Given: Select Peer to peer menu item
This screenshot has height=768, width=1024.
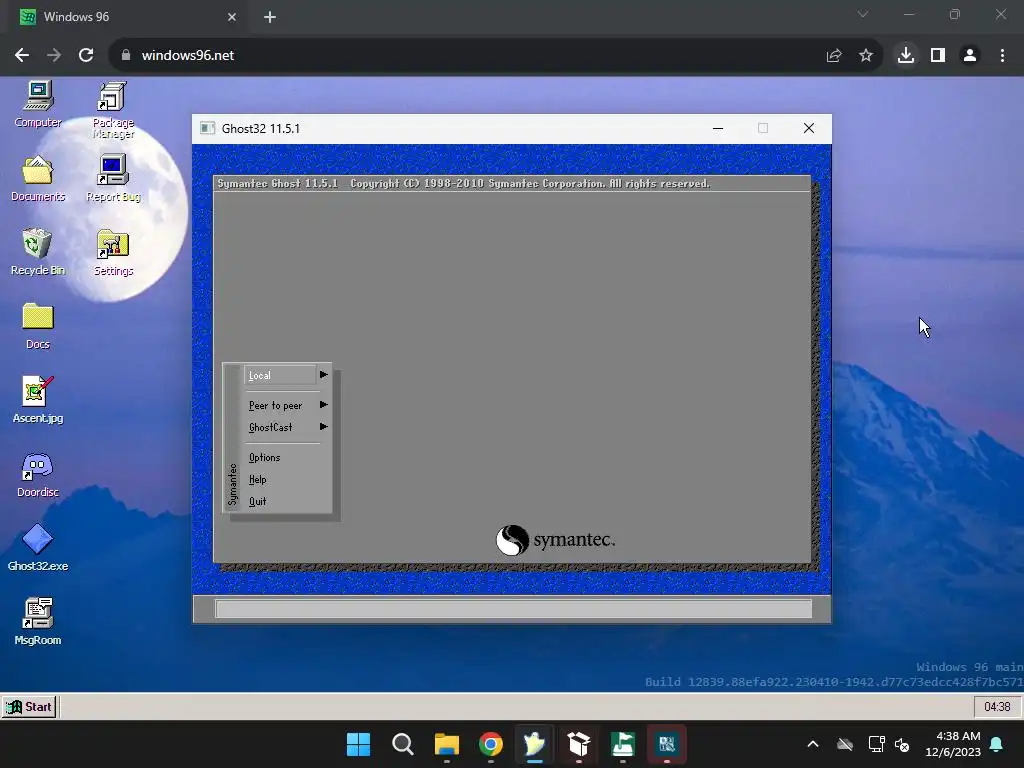Looking at the screenshot, I should pos(275,406).
